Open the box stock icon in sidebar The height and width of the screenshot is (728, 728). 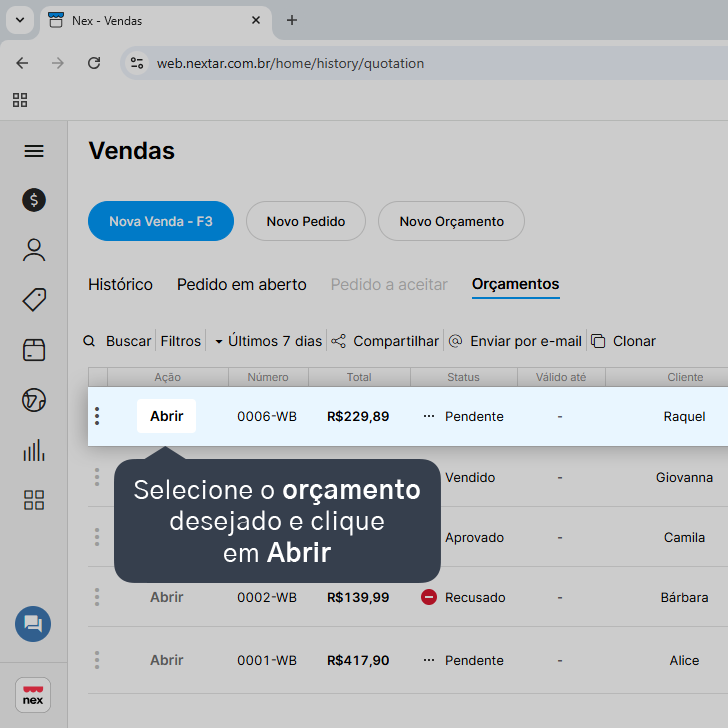[x=34, y=350]
